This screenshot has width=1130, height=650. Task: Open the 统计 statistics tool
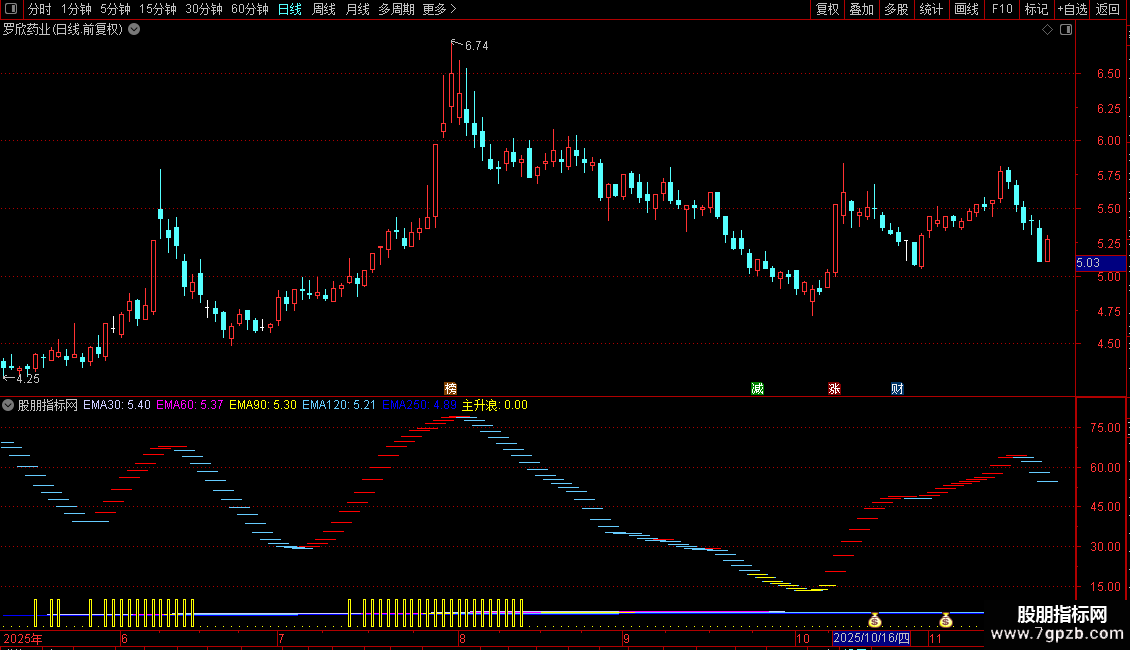pyautogui.click(x=931, y=9)
